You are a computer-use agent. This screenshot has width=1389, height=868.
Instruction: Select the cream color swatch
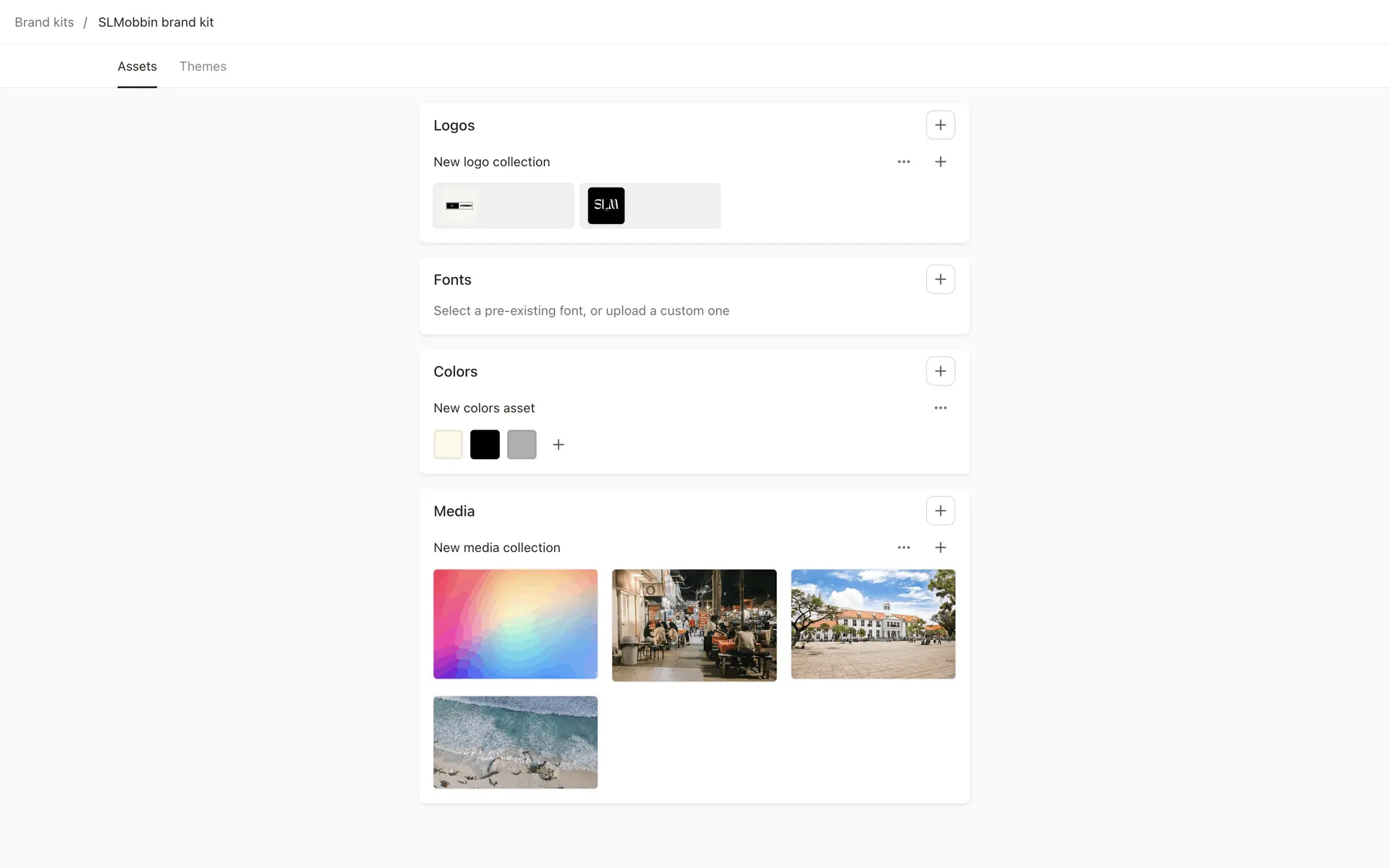[x=448, y=445]
